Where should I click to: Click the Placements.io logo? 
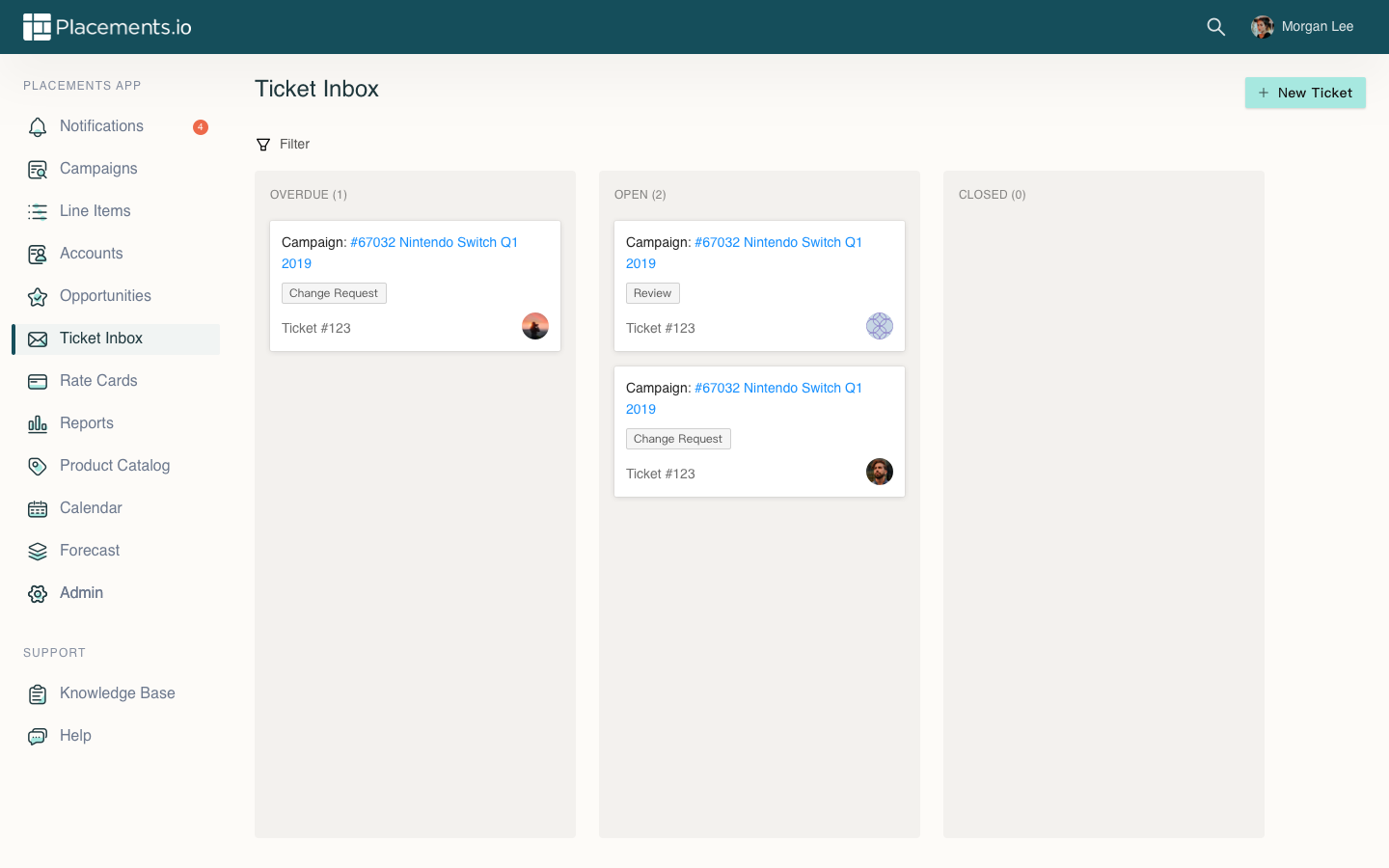coord(107,27)
